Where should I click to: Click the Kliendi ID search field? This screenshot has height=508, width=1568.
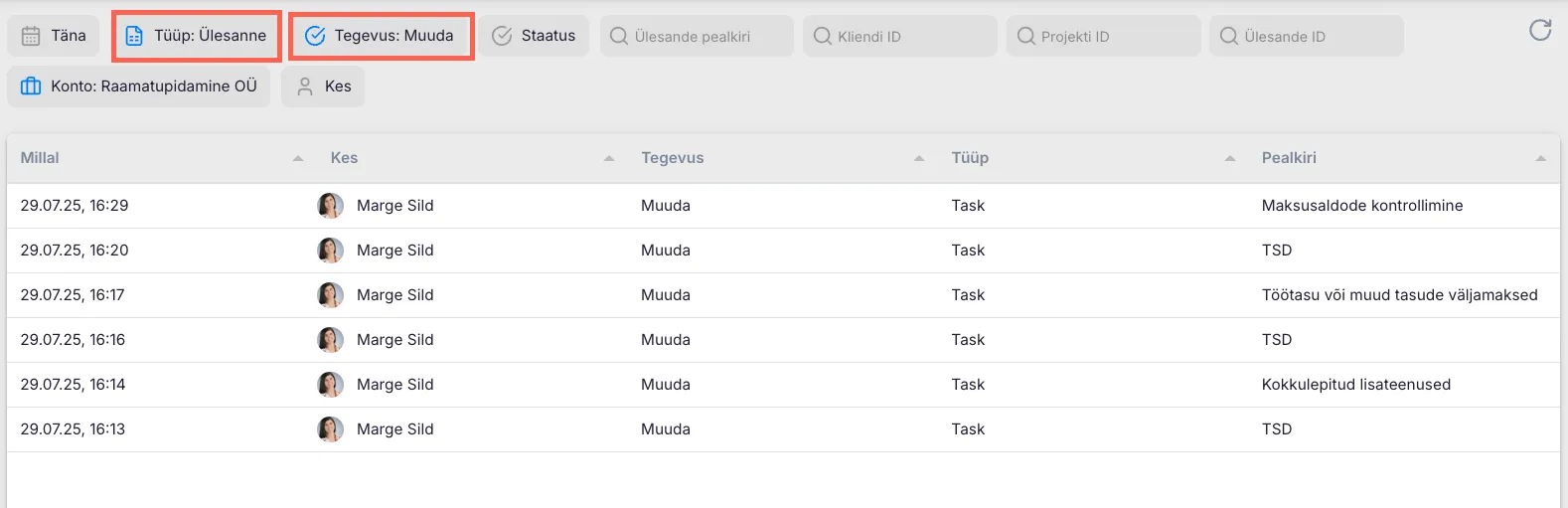pos(899,37)
